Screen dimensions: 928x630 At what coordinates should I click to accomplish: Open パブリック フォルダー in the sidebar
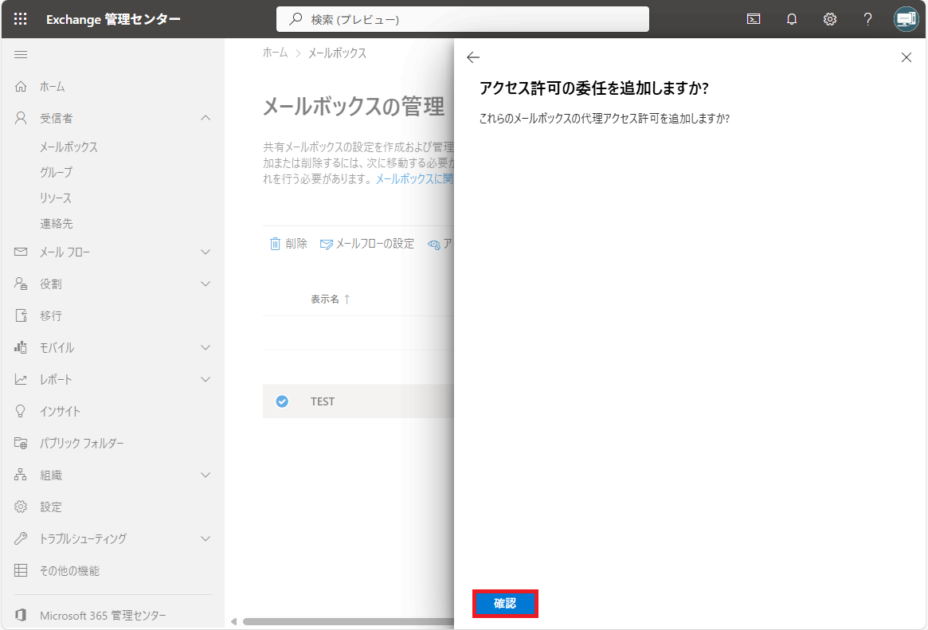(x=82, y=443)
